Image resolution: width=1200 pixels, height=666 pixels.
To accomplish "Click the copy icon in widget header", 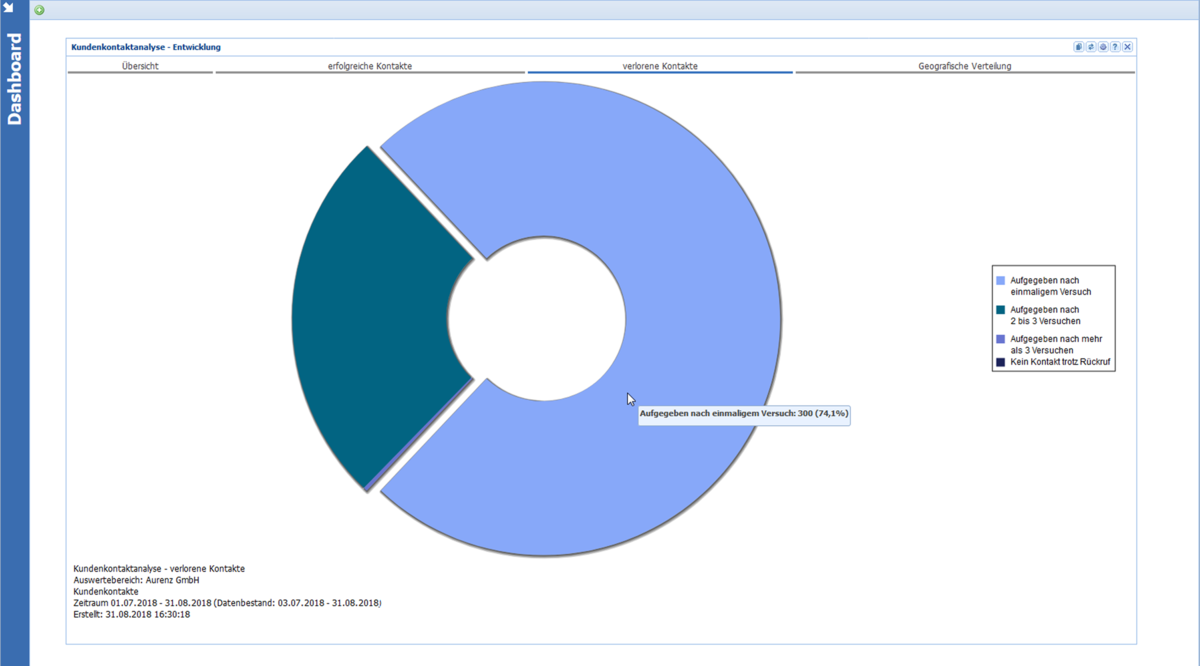I will point(1079,47).
